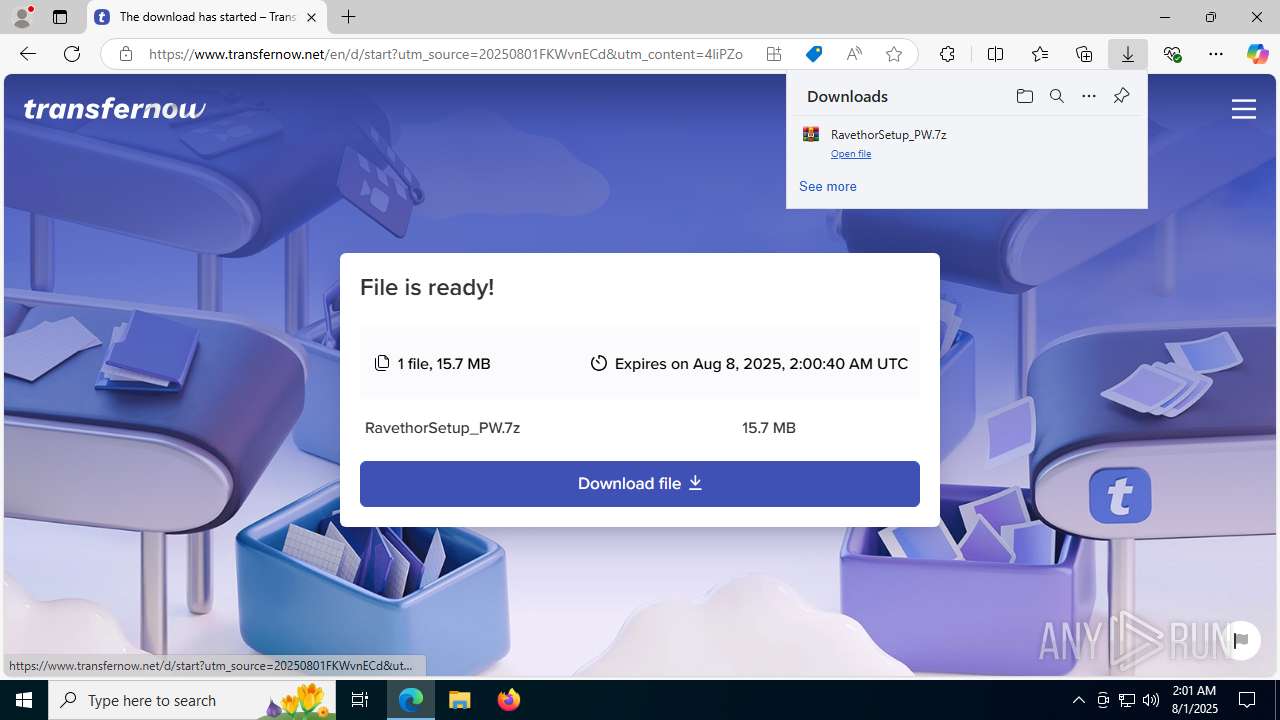Open the shopping tag icon in address bar

point(814,54)
